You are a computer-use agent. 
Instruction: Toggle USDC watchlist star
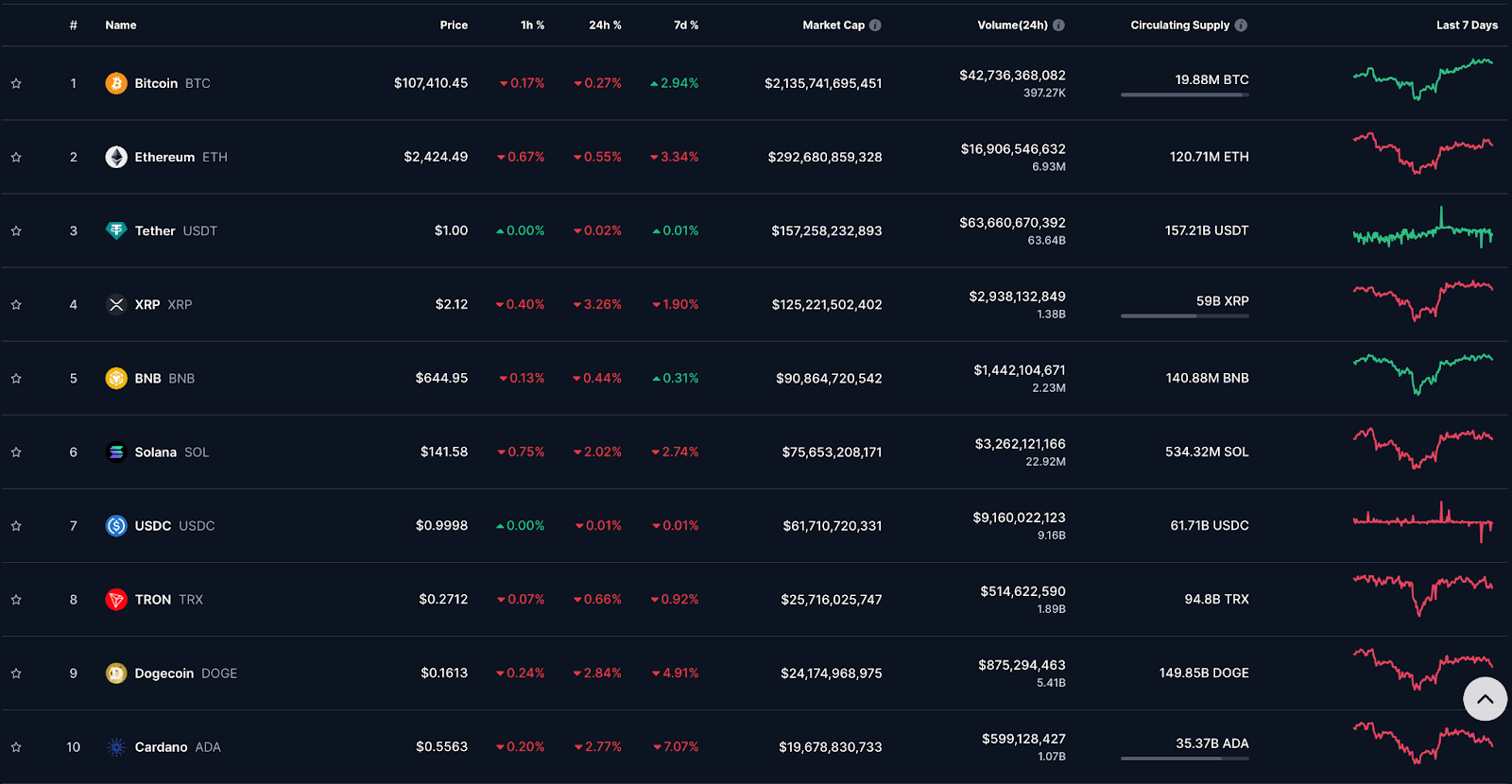tap(16, 525)
